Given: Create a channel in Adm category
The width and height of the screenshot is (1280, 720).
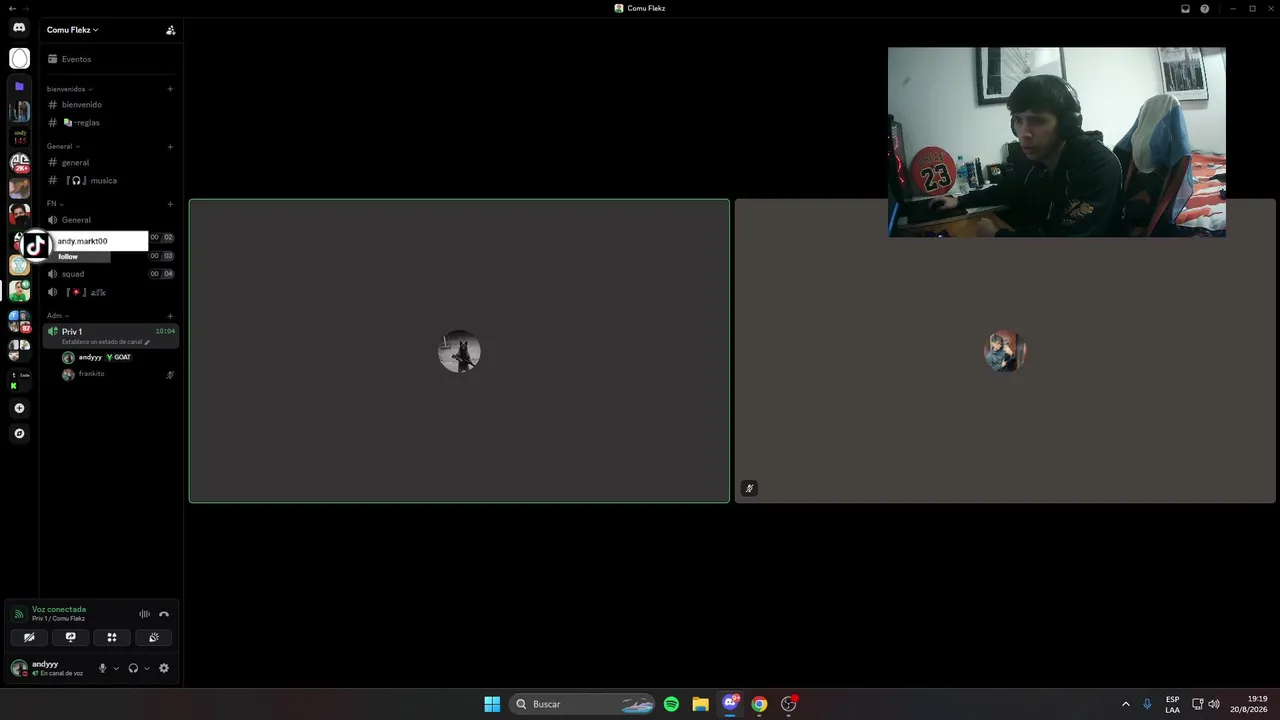Looking at the screenshot, I should [170, 316].
